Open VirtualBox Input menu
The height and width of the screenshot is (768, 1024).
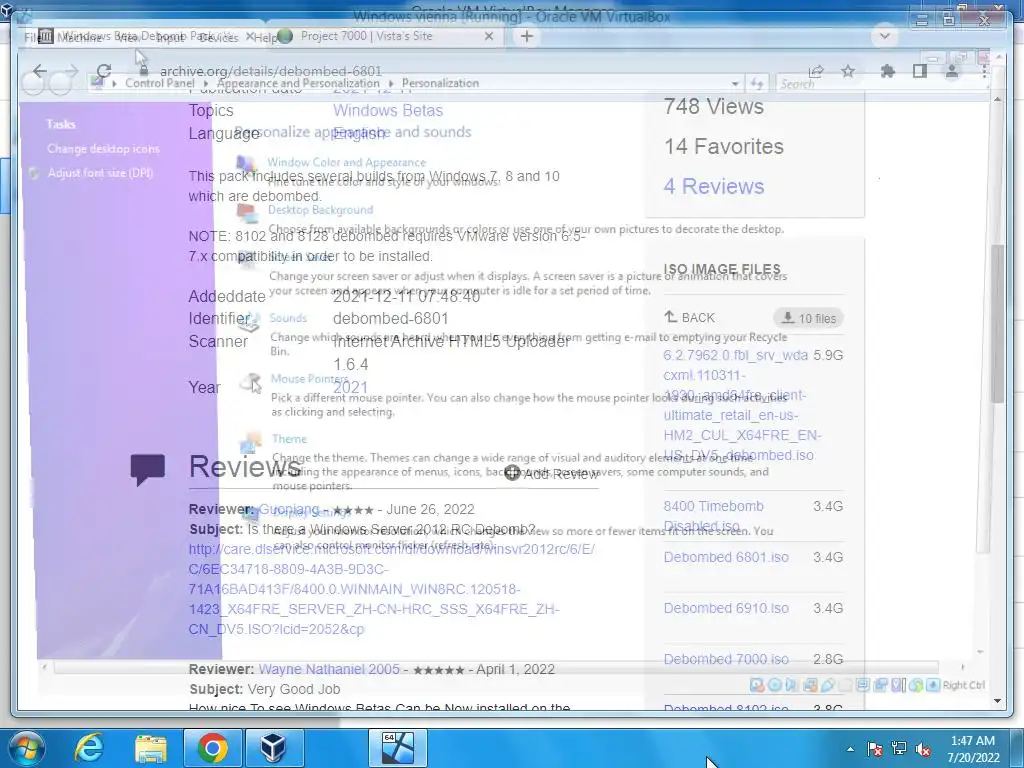170,38
